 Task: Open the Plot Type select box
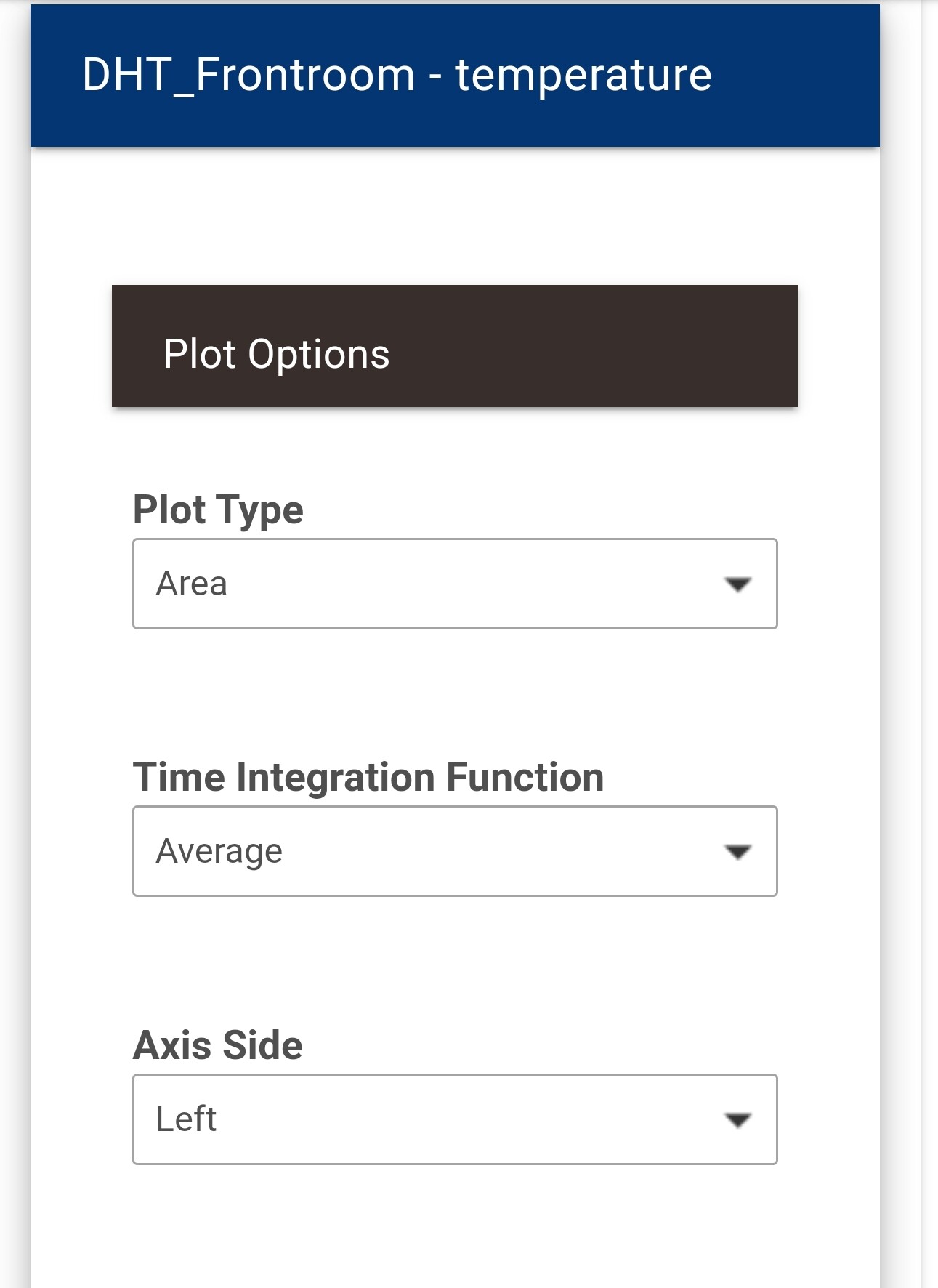tap(455, 584)
